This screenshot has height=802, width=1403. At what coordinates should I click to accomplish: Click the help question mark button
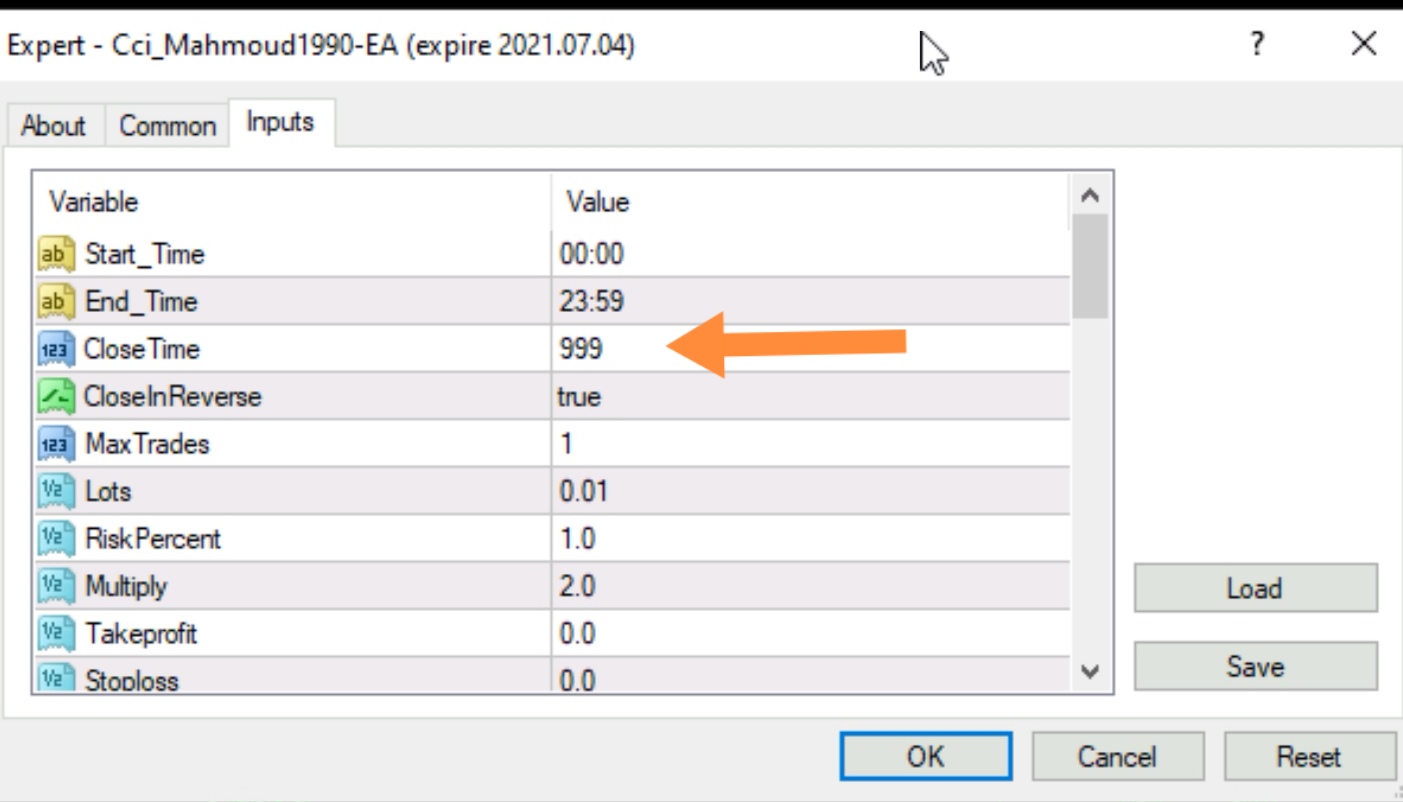click(1257, 44)
